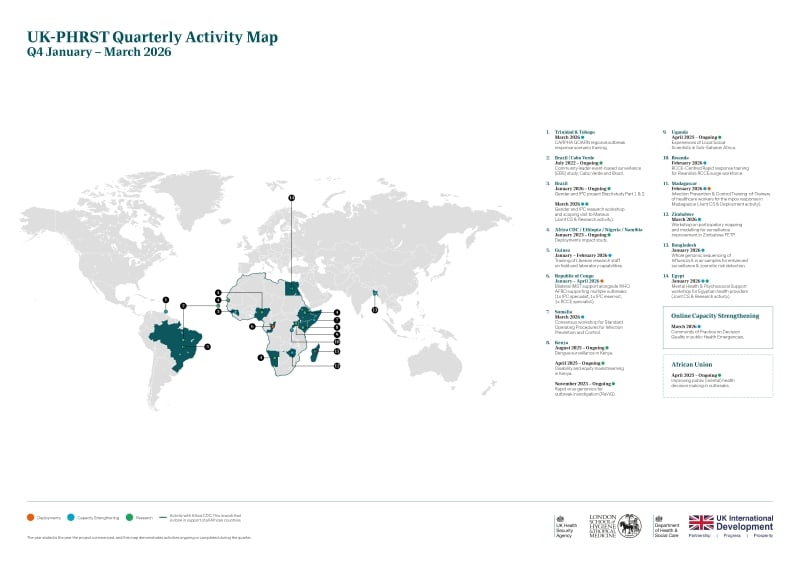This screenshot has height=566, width=800.
Task: Click the 'Madagascar' list heading
Action: (x=684, y=184)
